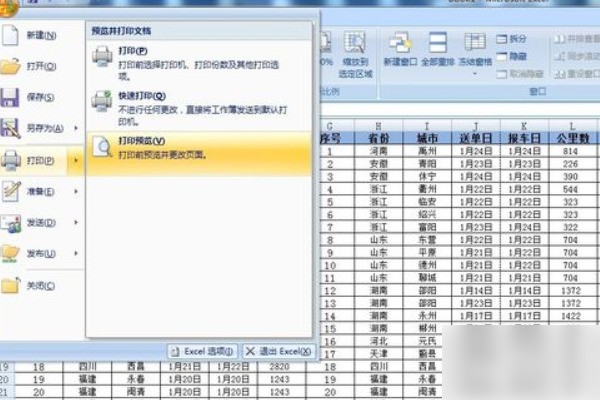Screen dimensions: 600x400
Task: Click the Open (打开) folder icon
Action: [11, 67]
